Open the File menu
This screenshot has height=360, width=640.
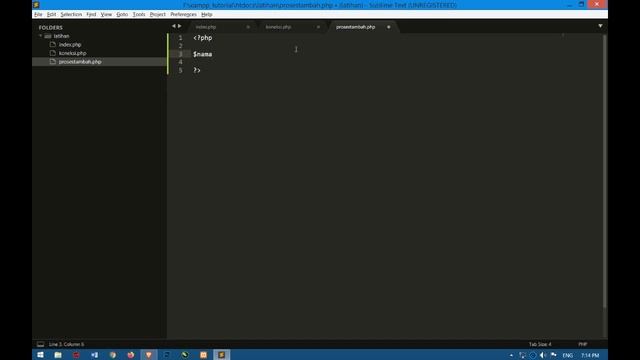(x=38, y=14)
